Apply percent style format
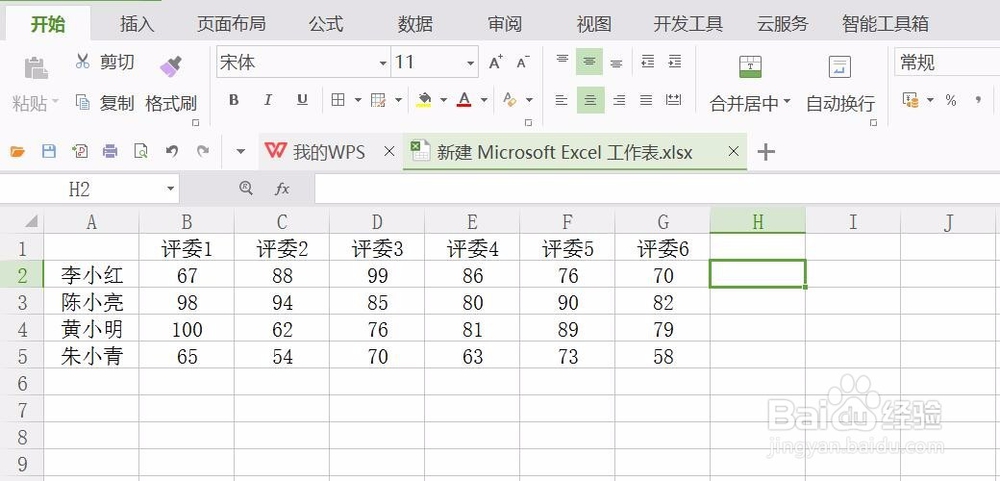Screen dimensions: 1000x481 951,100
